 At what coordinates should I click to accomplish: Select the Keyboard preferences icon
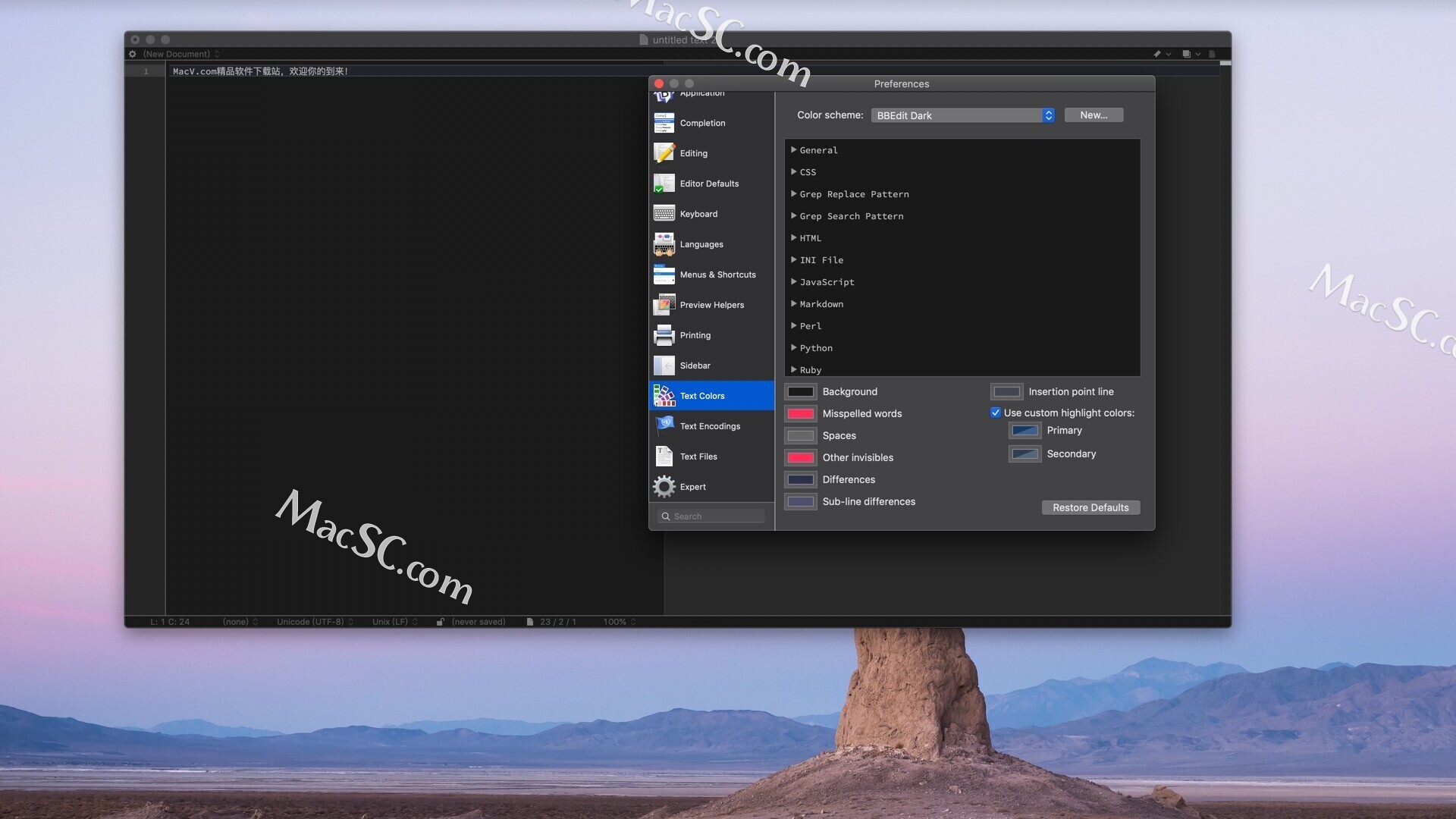click(663, 213)
